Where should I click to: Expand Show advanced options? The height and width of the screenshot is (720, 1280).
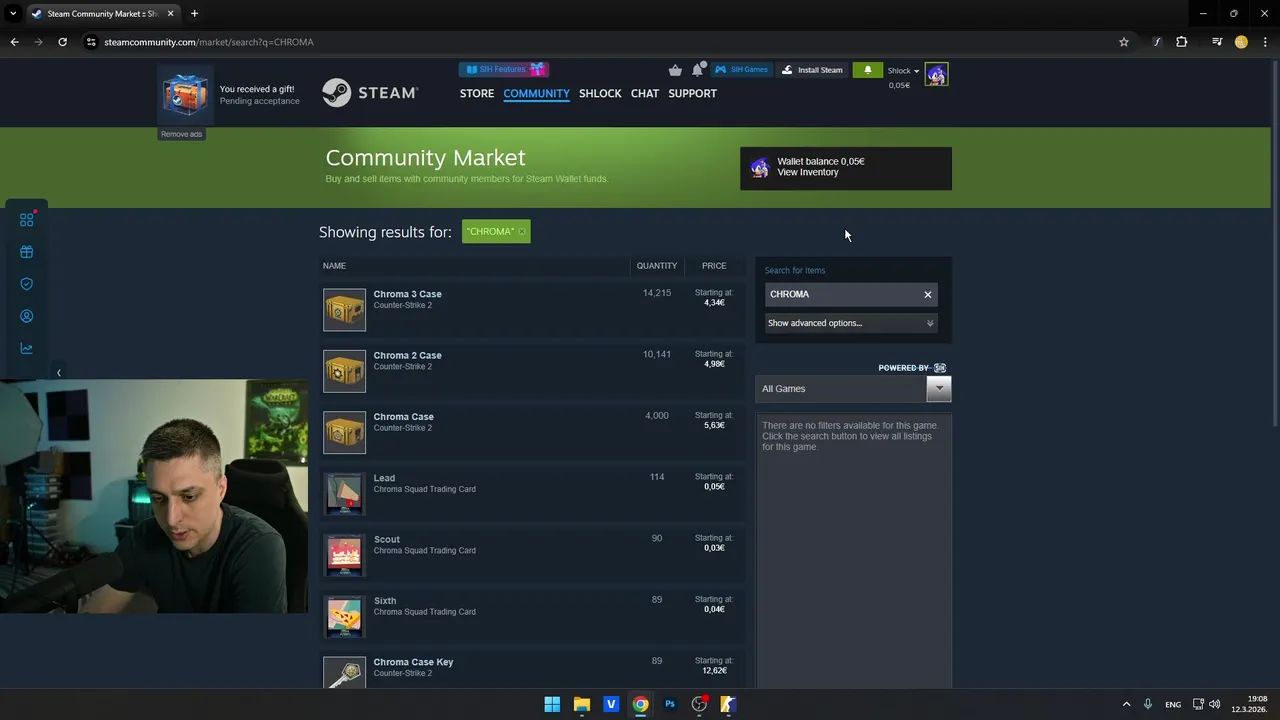click(x=850, y=323)
